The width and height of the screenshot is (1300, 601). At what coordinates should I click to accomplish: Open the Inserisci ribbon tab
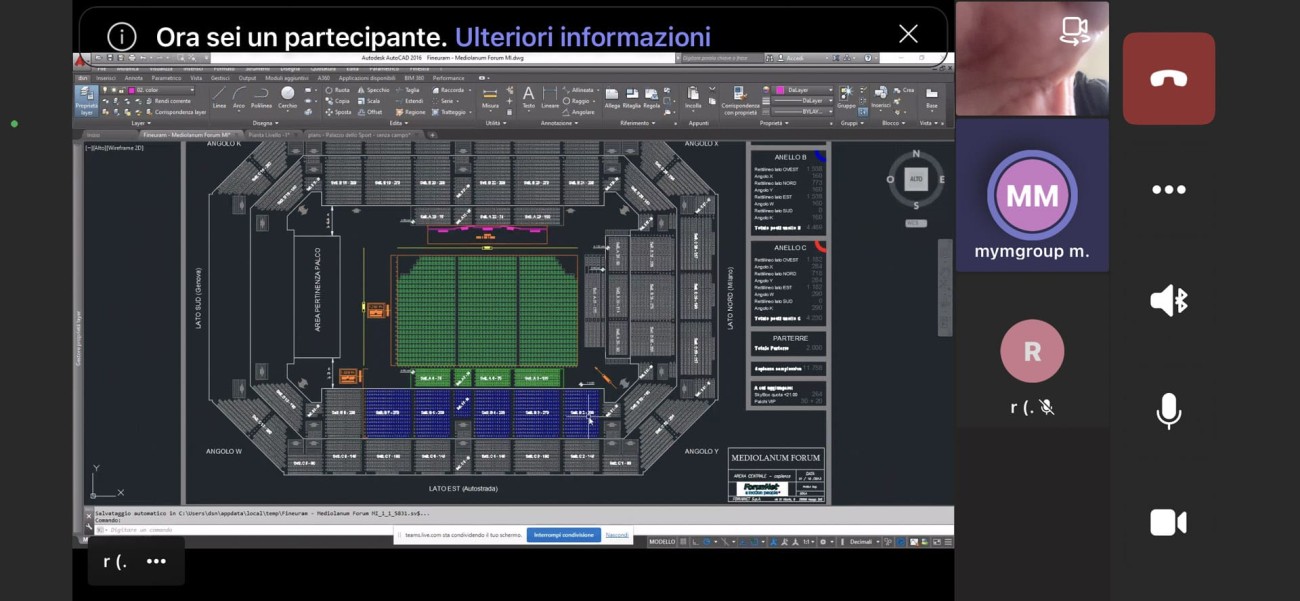(105, 78)
